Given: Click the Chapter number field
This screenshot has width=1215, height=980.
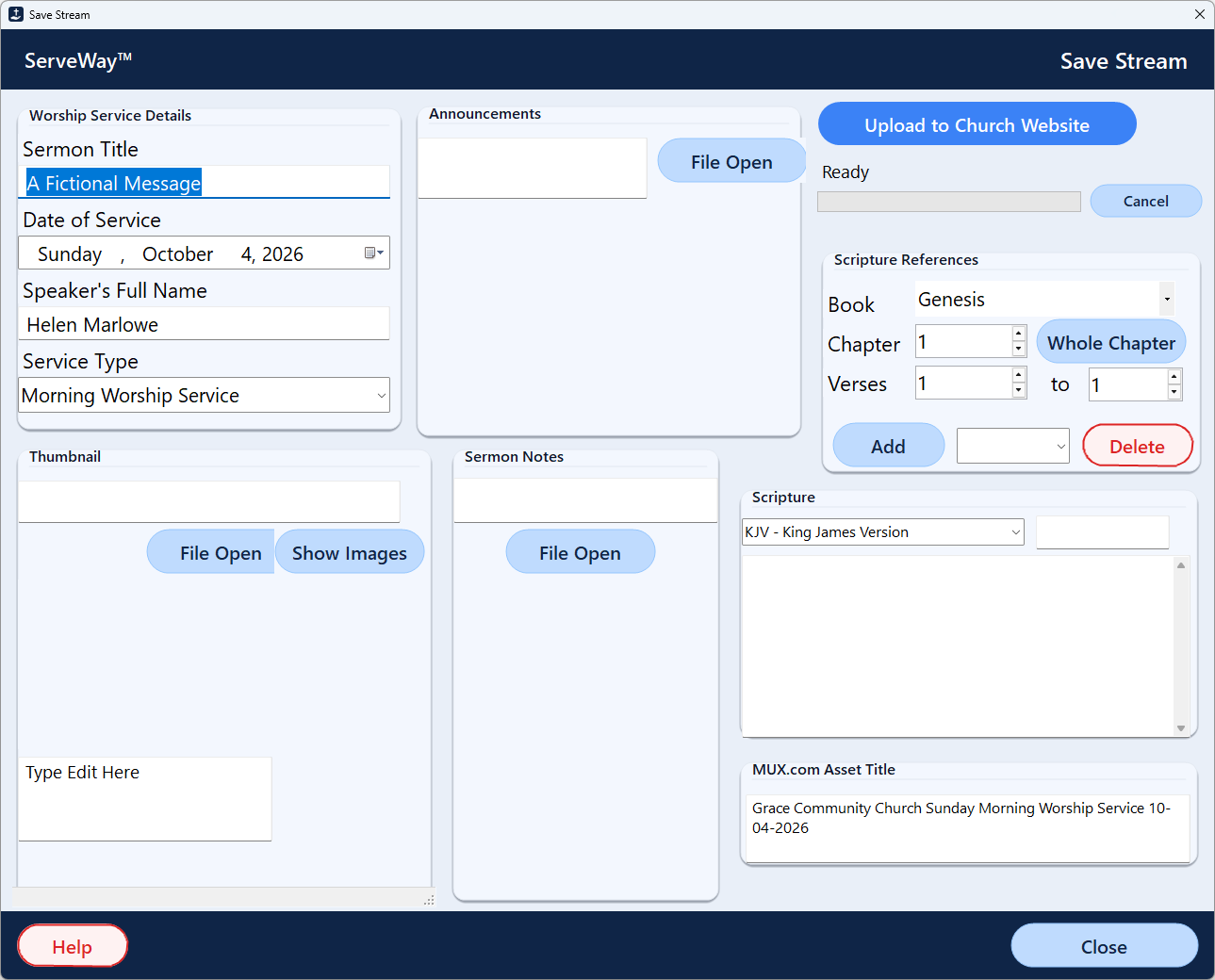Looking at the screenshot, I should click(x=964, y=341).
